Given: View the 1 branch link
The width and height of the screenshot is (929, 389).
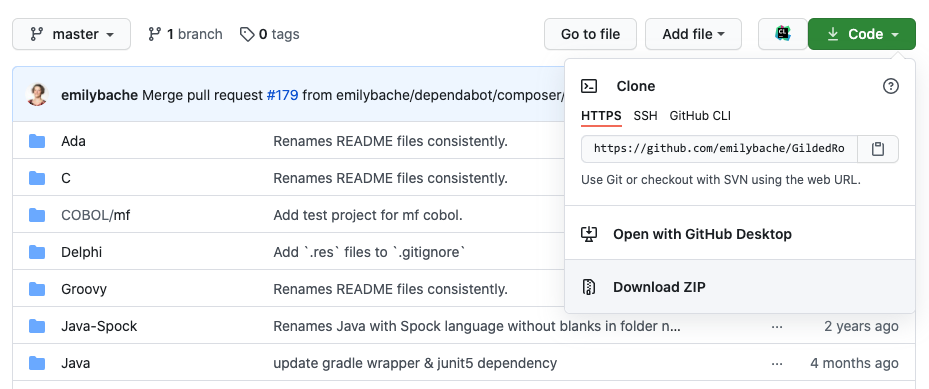Looking at the screenshot, I should tap(185, 34).
